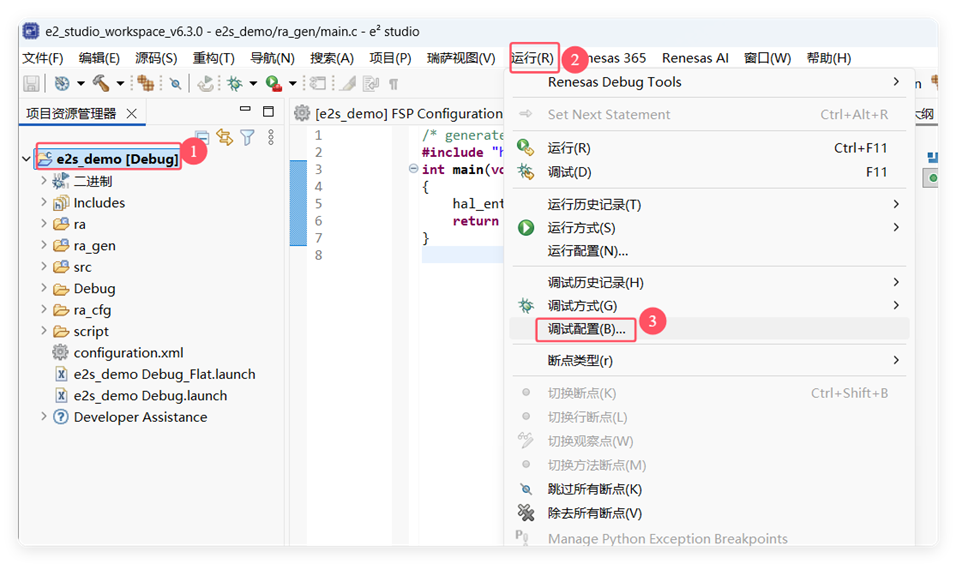Open the 文件(F) menu
This screenshot has height=564, width=956.
point(43,58)
